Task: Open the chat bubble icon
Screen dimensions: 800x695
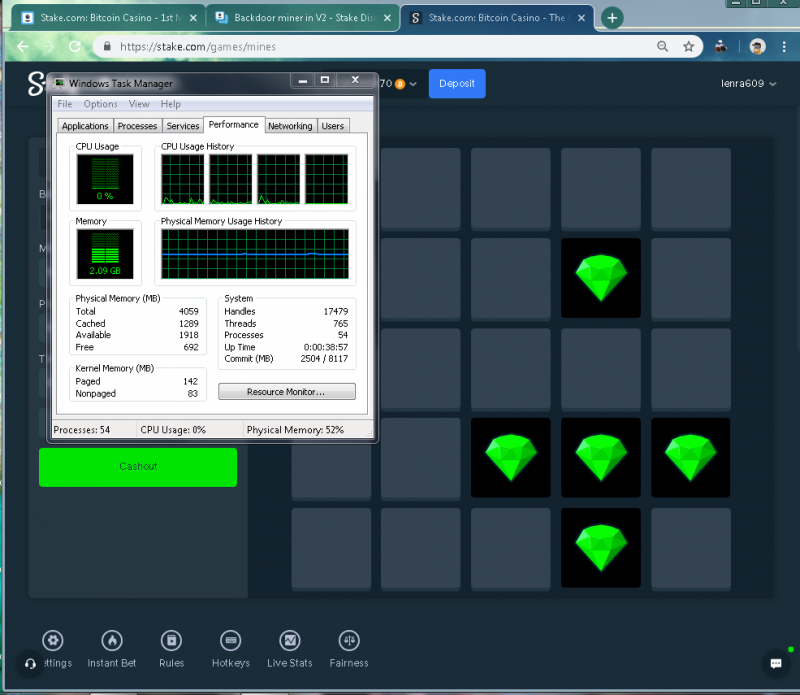Action: 776,663
